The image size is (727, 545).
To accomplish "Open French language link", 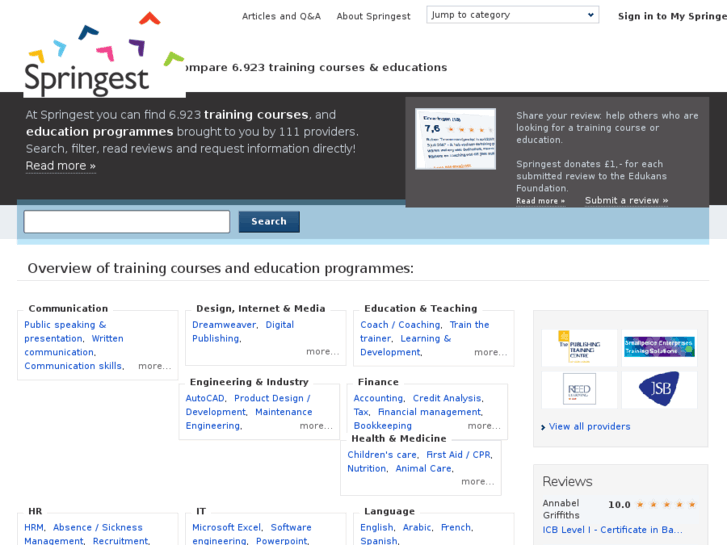I will click(455, 527).
